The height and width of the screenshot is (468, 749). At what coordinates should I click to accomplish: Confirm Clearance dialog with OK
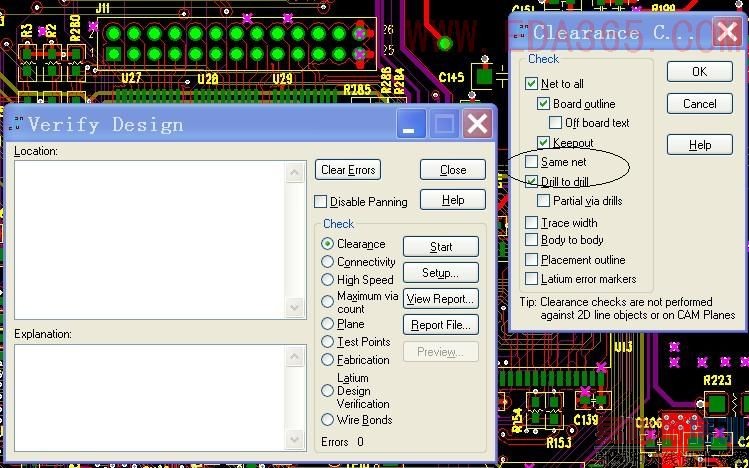pos(700,72)
